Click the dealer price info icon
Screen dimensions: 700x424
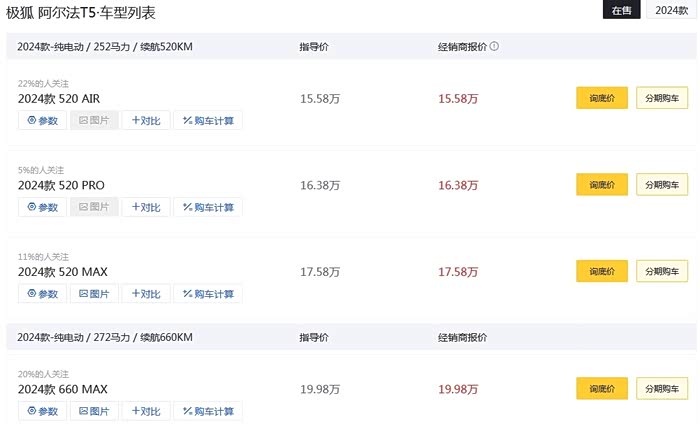tap(494, 47)
